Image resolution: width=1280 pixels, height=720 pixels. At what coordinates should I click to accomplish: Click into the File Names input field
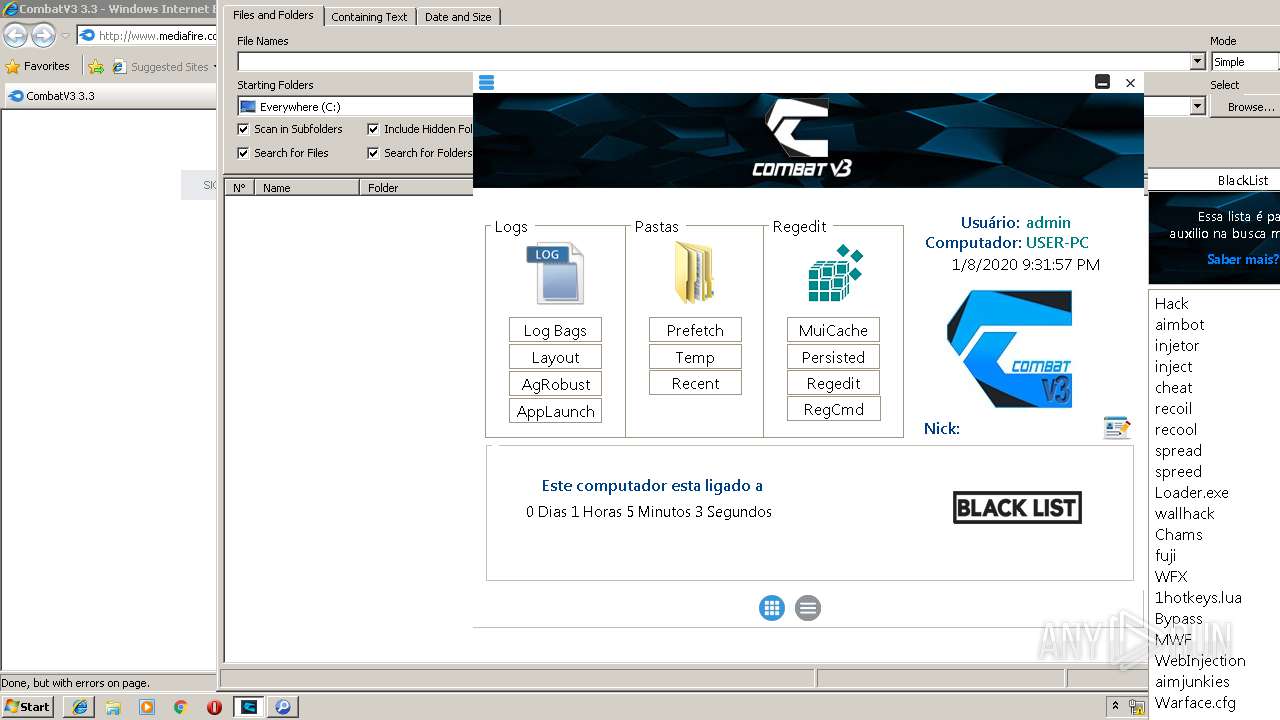tap(713, 62)
